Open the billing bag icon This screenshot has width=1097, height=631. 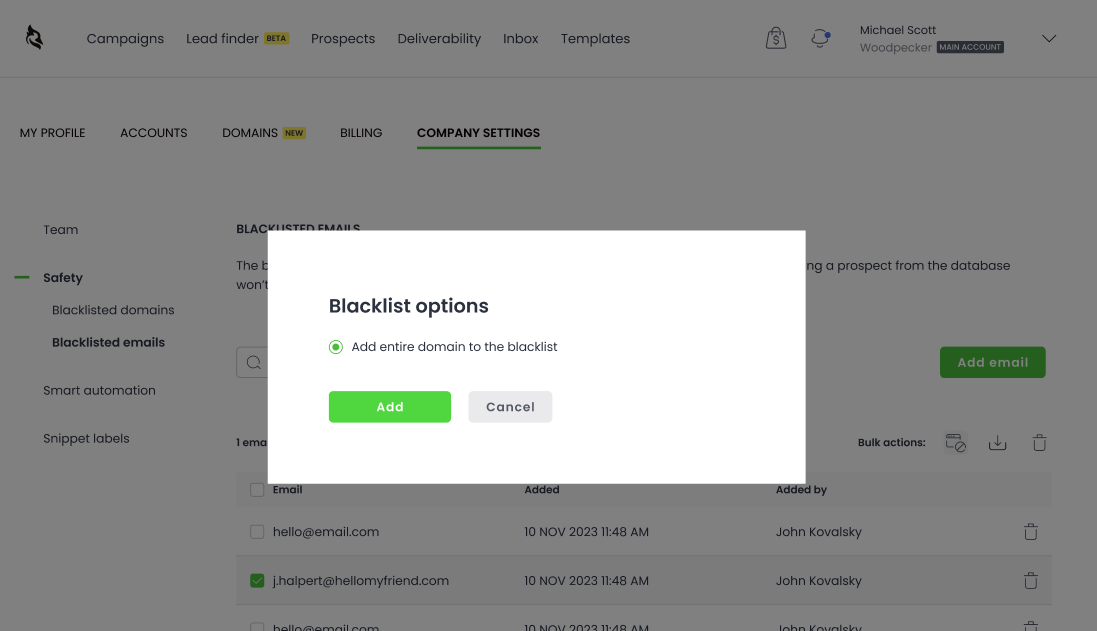[776, 38]
